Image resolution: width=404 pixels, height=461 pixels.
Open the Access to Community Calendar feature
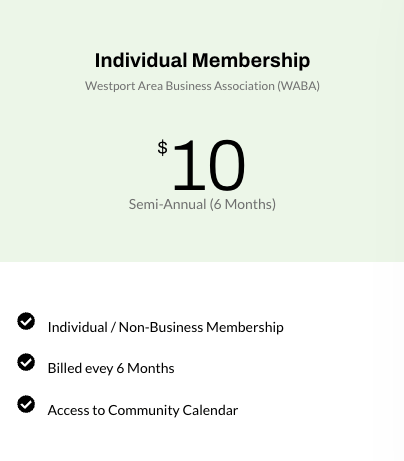tap(143, 410)
